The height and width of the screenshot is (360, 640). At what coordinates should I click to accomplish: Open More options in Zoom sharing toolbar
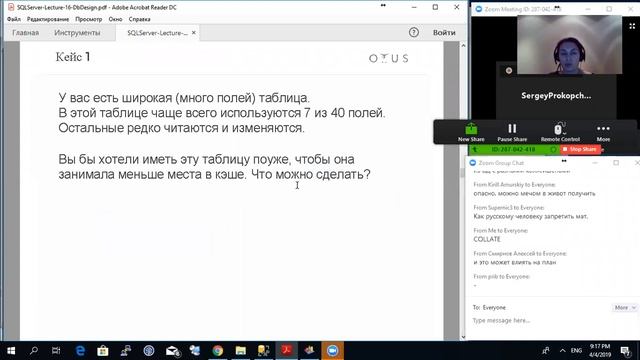point(603,133)
